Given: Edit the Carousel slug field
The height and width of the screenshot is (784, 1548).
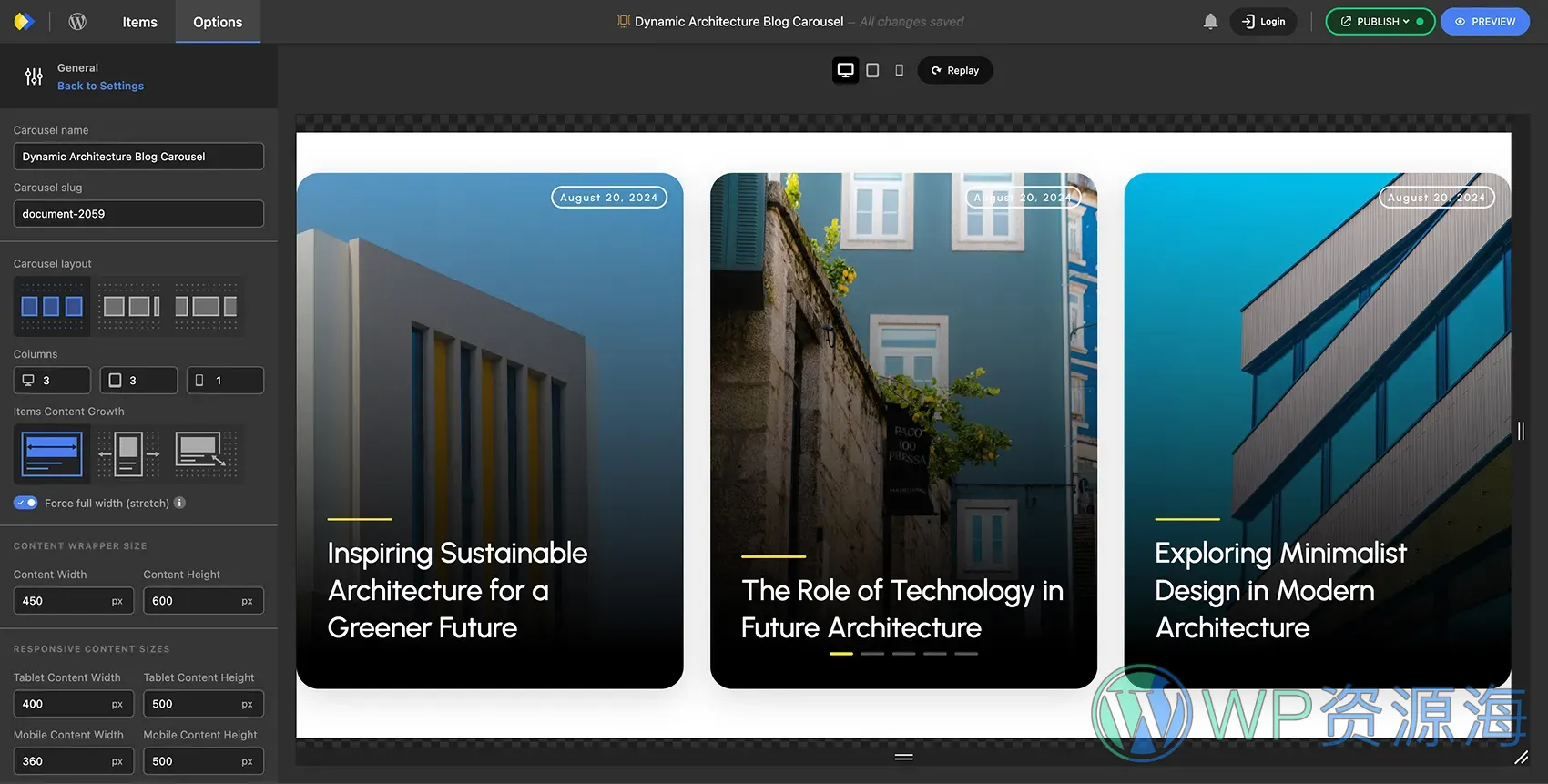Looking at the screenshot, I should point(138,214).
